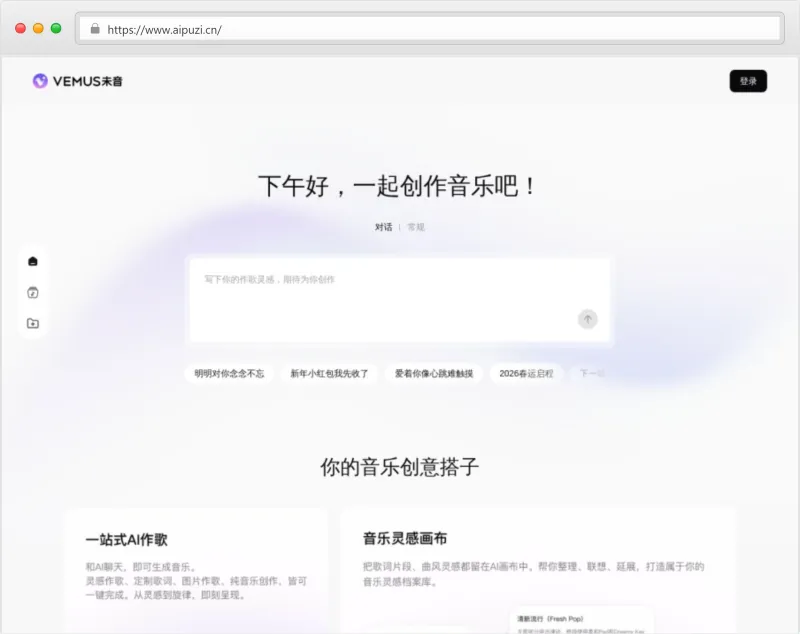Select the home icon in the sidebar
The height and width of the screenshot is (634, 800).
pos(33,261)
